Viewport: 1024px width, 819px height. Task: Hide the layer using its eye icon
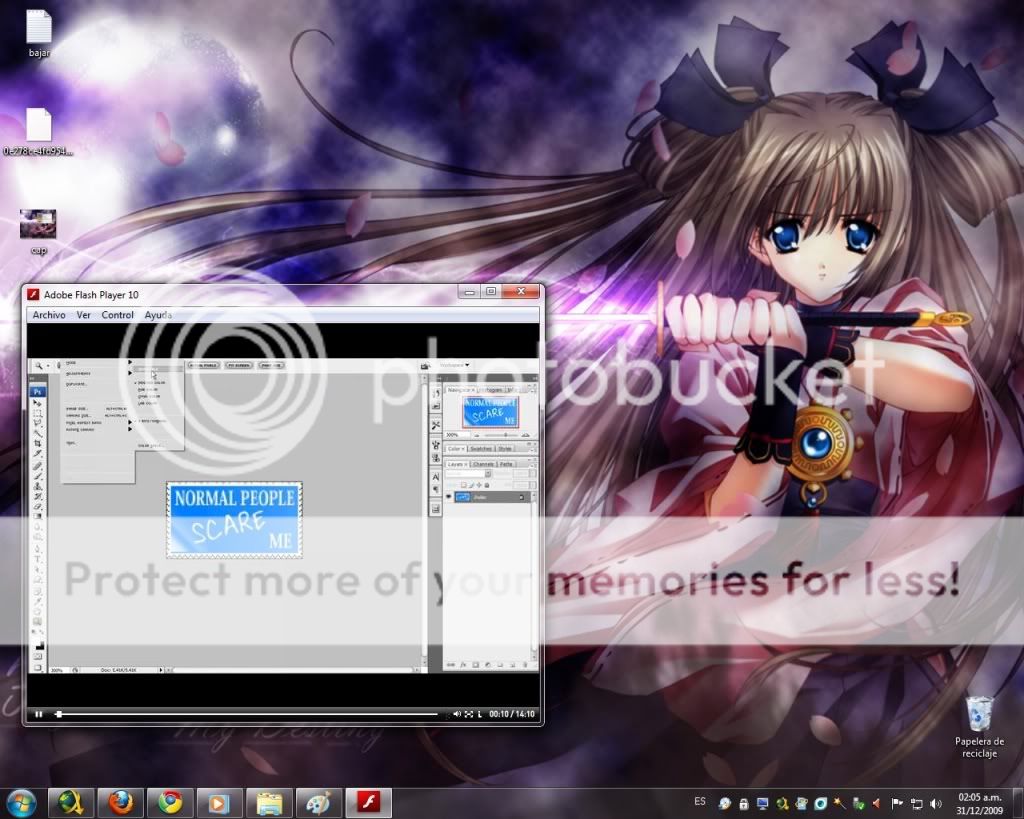[x=449, y=496]
